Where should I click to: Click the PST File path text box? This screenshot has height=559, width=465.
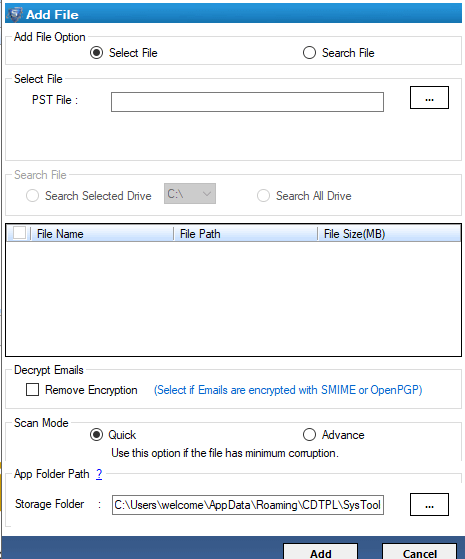(x=247, y=102)
